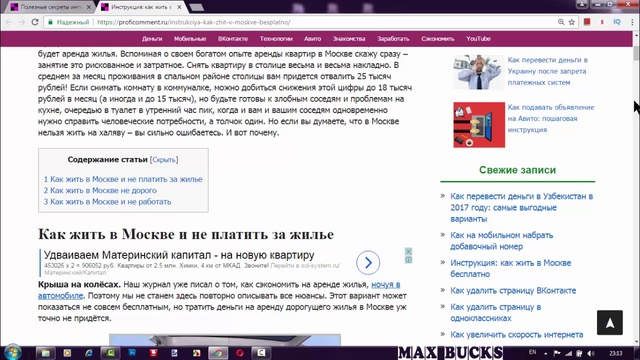Click the volume icon in system tray
This screenshot has width=640, height=360.
(591, 353)
